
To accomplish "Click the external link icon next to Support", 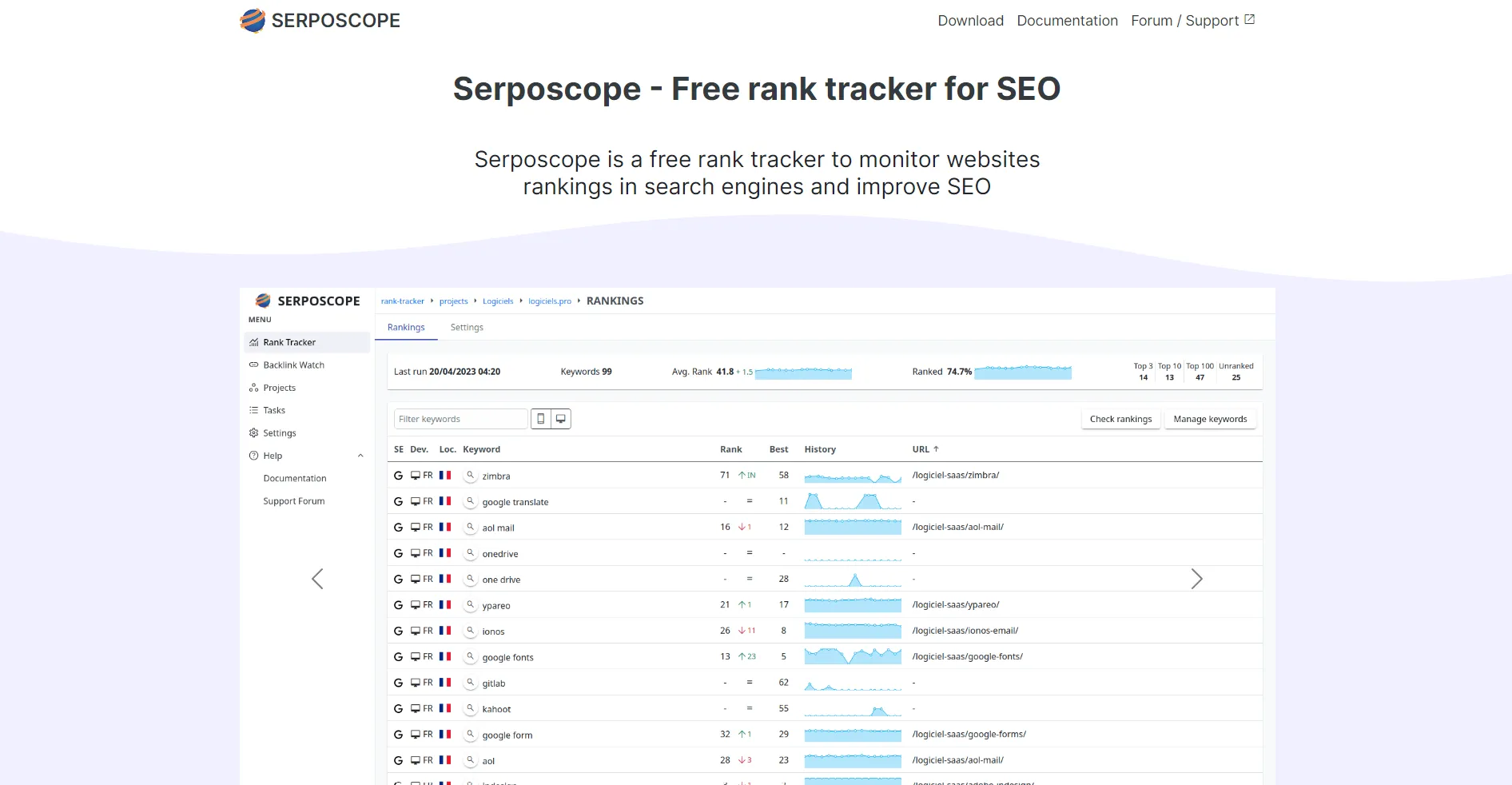I will tap(1249, 19).
